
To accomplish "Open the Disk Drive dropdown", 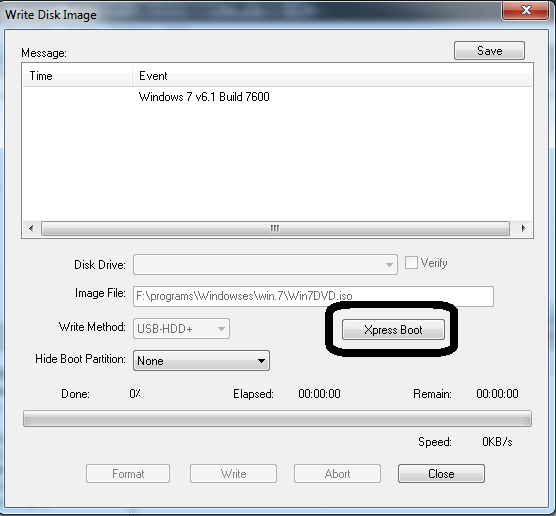I will (265, 264).
